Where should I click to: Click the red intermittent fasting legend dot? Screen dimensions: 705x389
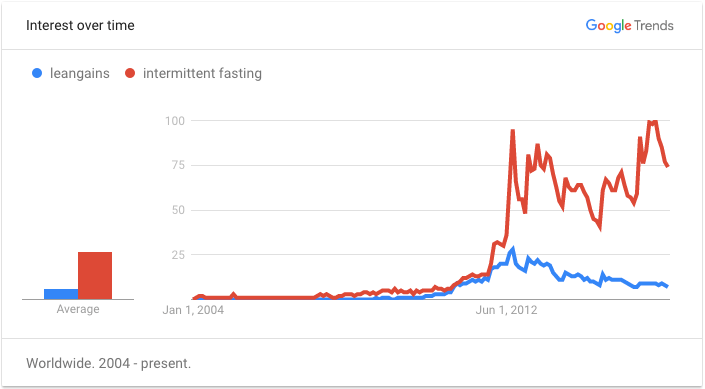tap(130, 73)
